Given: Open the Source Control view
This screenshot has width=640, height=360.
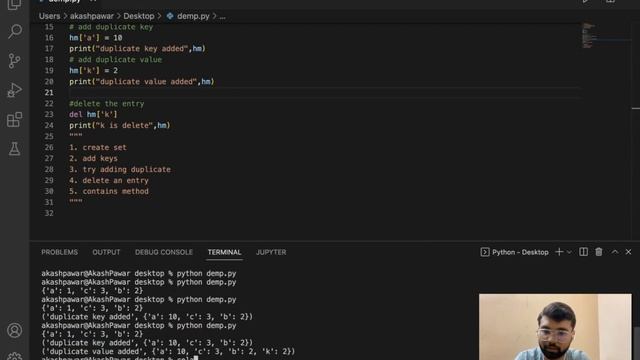Looking at the screenshot, I should pos(15,61).
